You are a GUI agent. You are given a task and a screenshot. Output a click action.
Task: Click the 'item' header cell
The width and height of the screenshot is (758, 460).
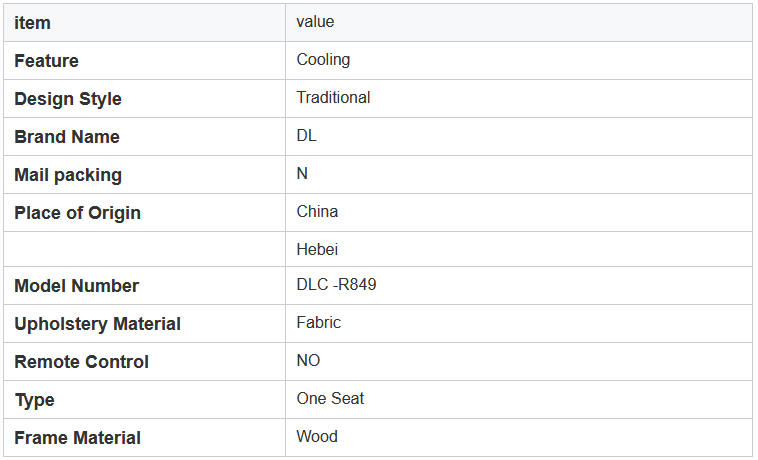(x=145, y=23)
